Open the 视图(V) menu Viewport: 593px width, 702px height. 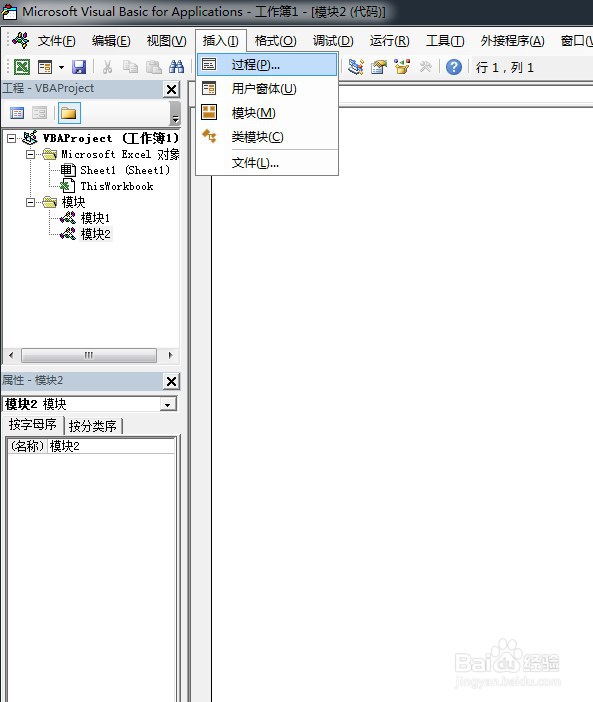coord(166,41)
